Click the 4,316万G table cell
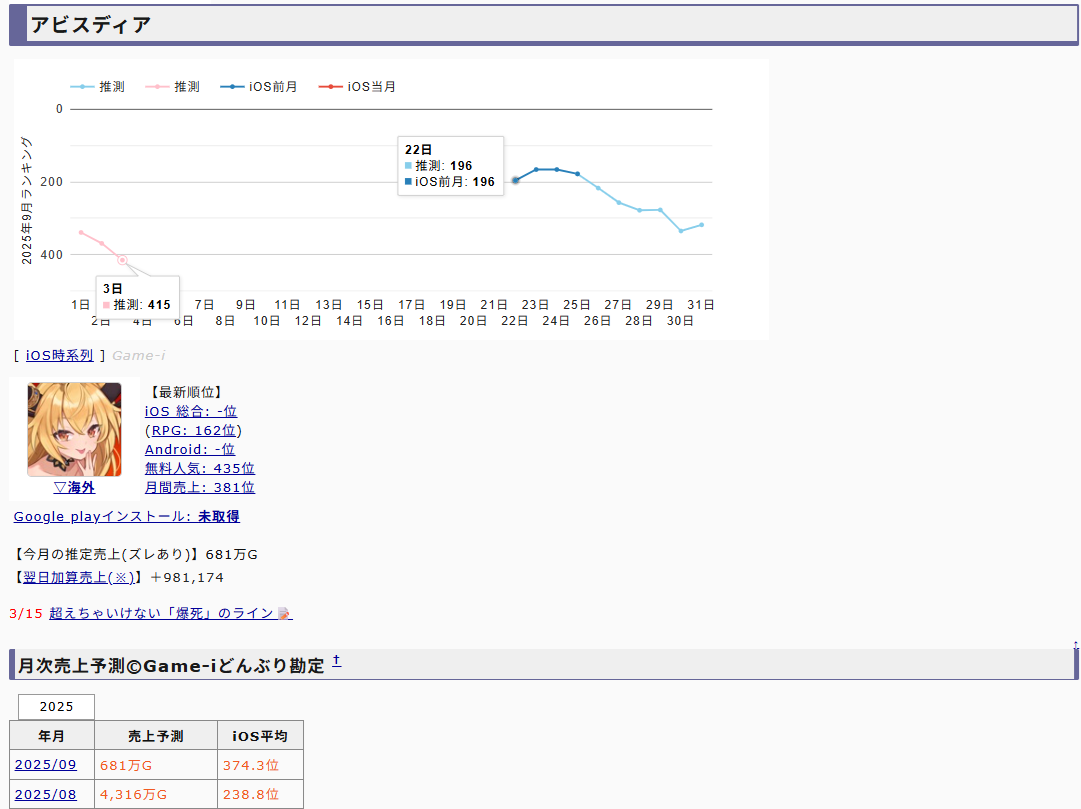The width and height of the screenshot is (1081, 809). [156, 795]
